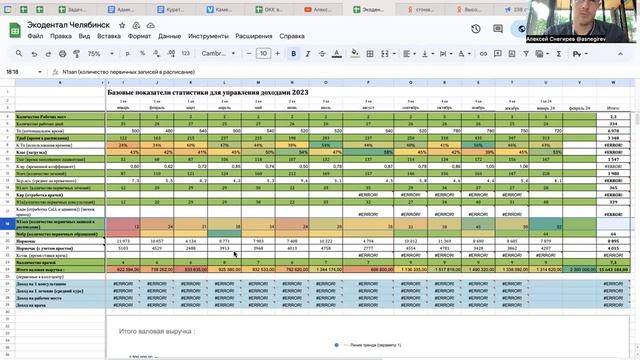640x360 pixels.
Task: Open the horizontal align dropdown
Action: tap(409, 53)
